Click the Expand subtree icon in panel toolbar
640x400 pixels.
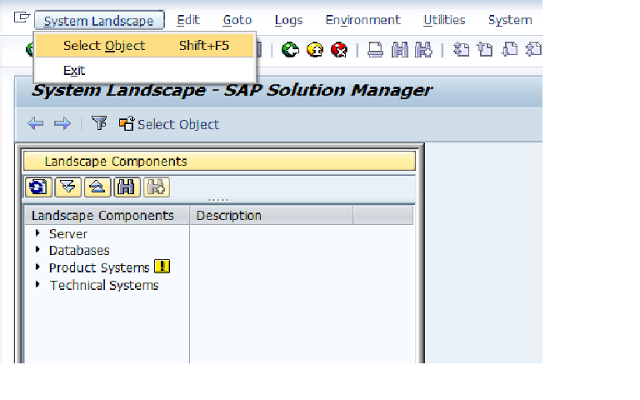tap(68, 187)
